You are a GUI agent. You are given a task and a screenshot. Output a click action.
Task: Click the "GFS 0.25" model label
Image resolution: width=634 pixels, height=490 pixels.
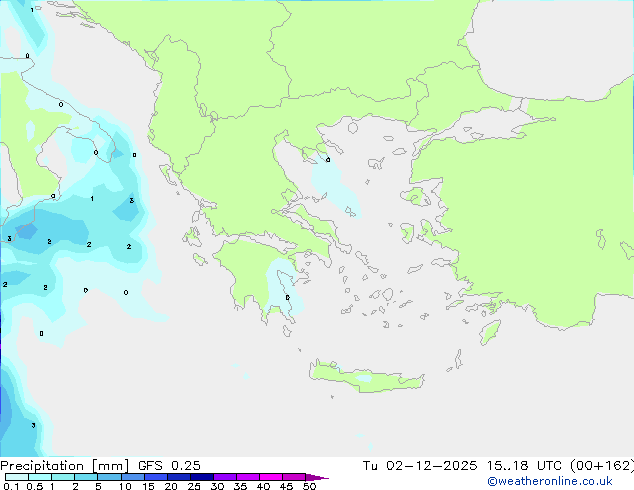pyautogui.click(x=169, y=466)
